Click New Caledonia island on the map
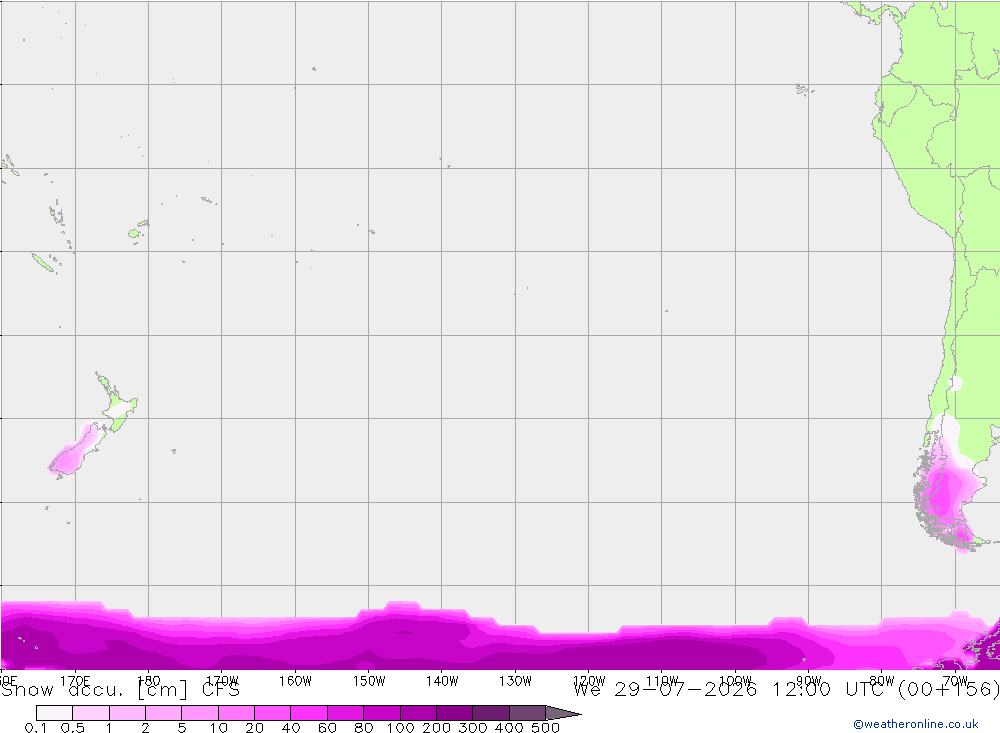 [43, 262]
